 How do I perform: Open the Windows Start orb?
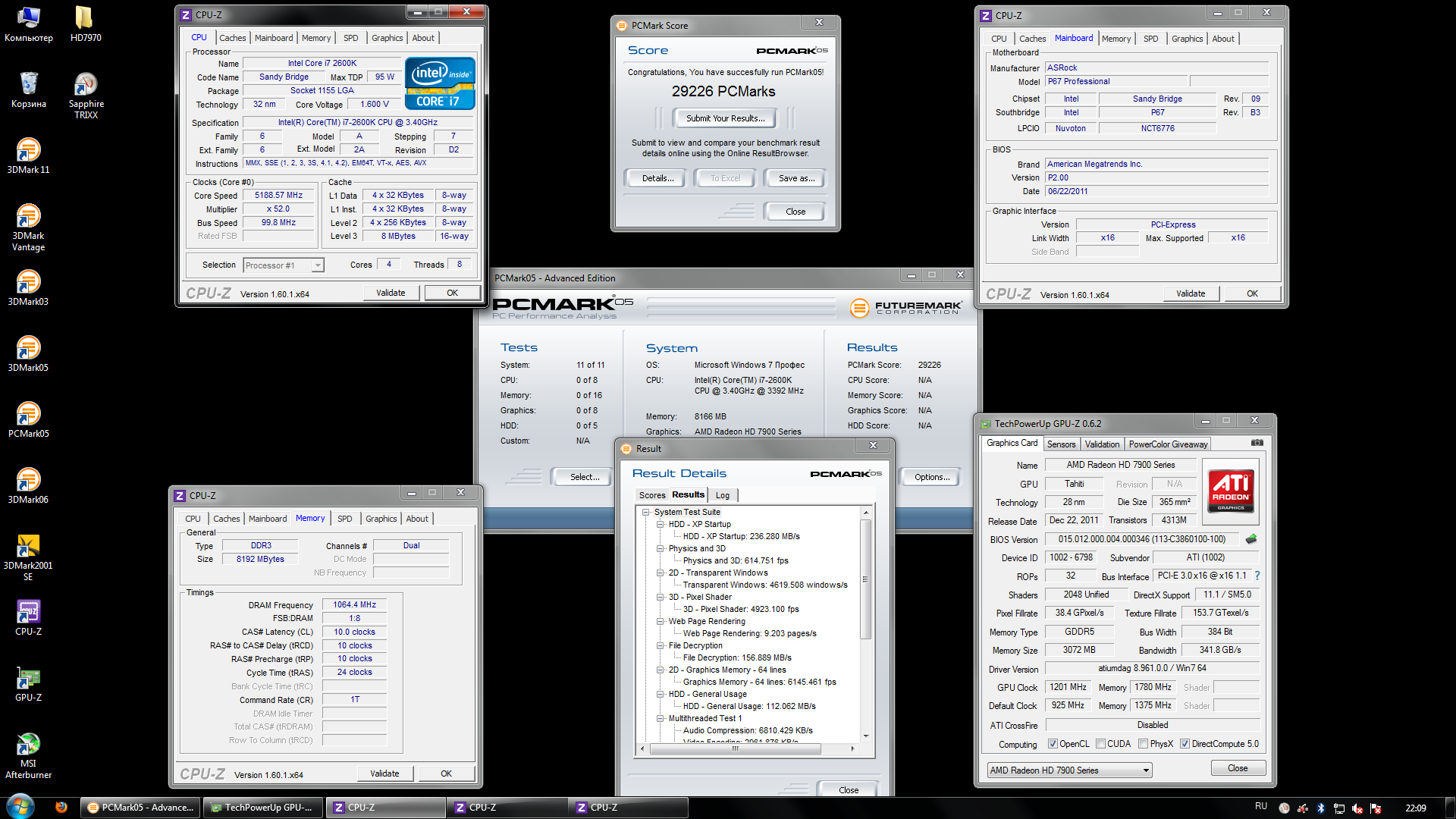pyautogui.click(x=20, y=806)
